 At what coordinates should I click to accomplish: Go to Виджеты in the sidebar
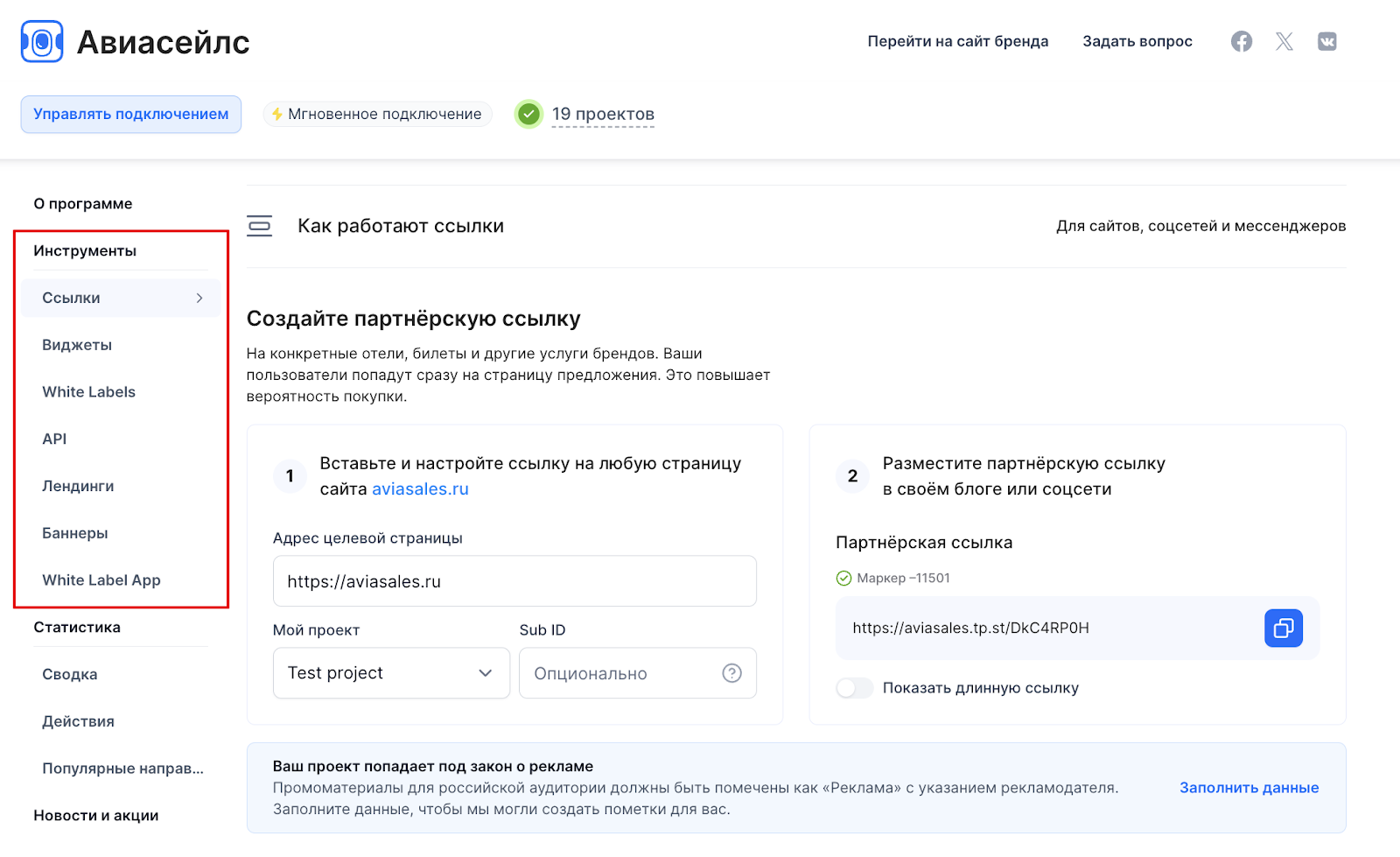(77, 345)
